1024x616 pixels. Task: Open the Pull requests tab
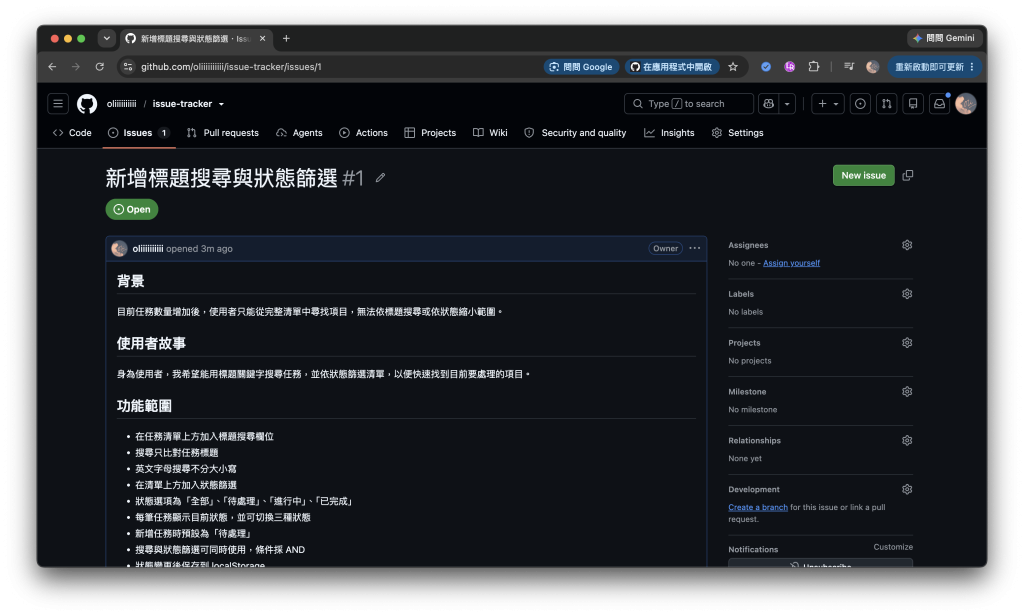[223, 133]
